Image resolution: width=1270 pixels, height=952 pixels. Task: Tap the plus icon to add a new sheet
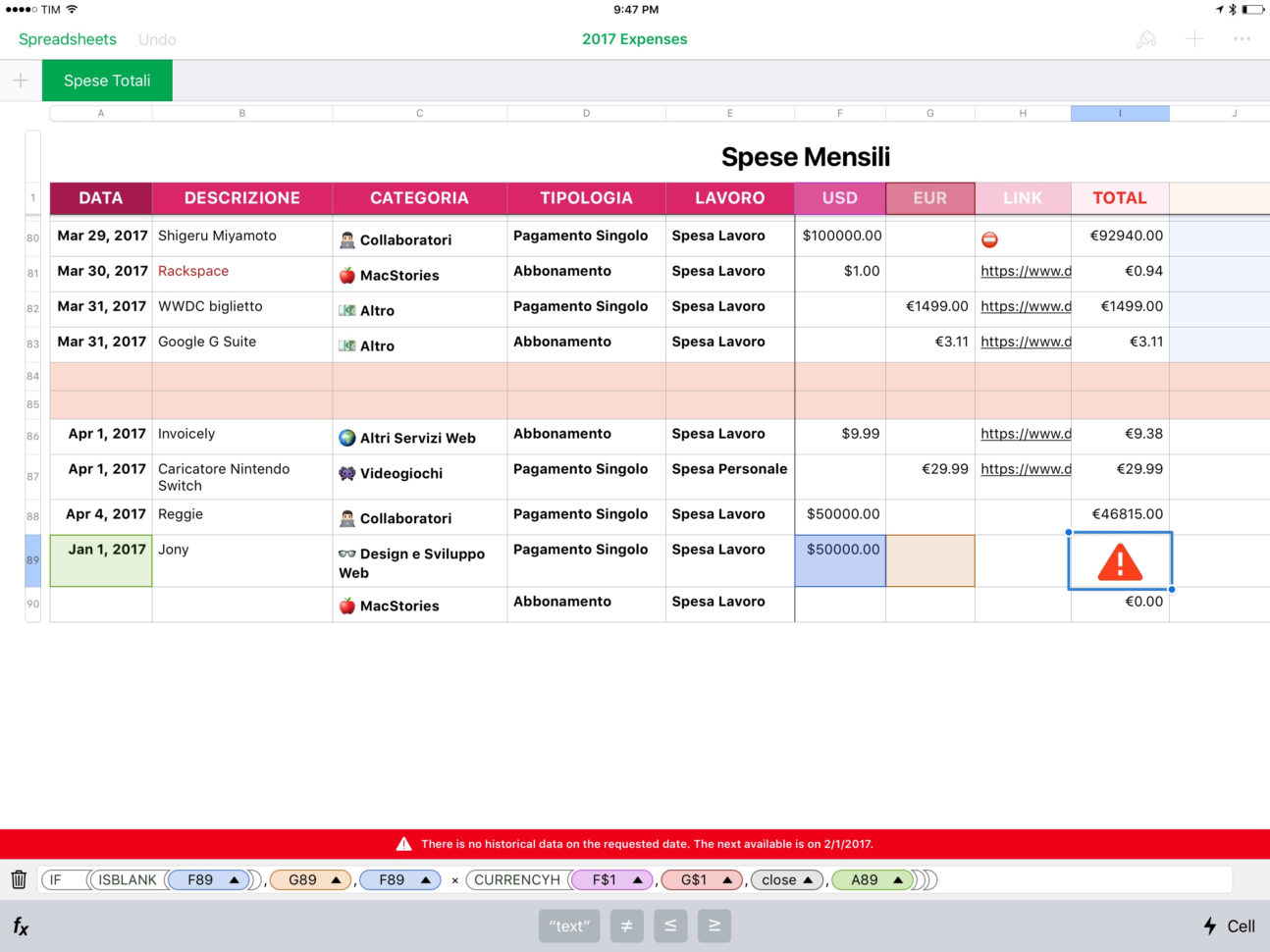[21, 79]
